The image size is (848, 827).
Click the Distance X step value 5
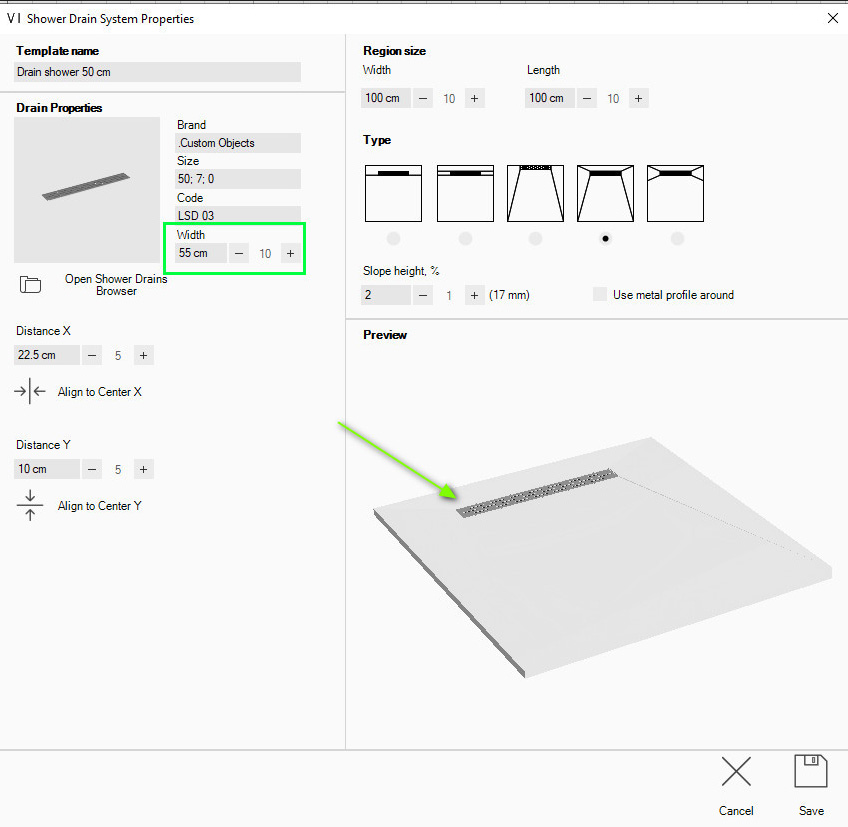[x=118, y=356]
